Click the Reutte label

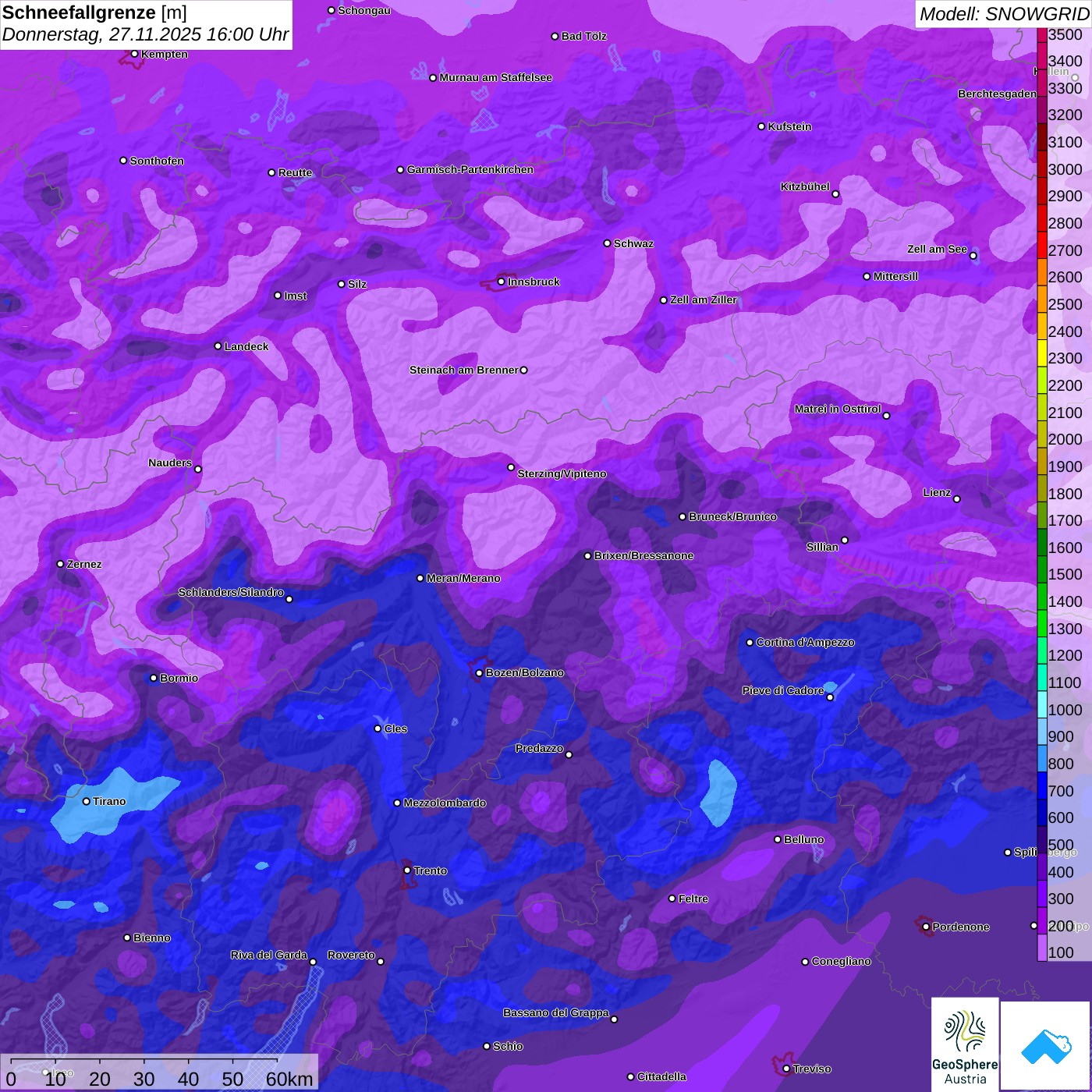pyautogui.click(x=295, y=172)
